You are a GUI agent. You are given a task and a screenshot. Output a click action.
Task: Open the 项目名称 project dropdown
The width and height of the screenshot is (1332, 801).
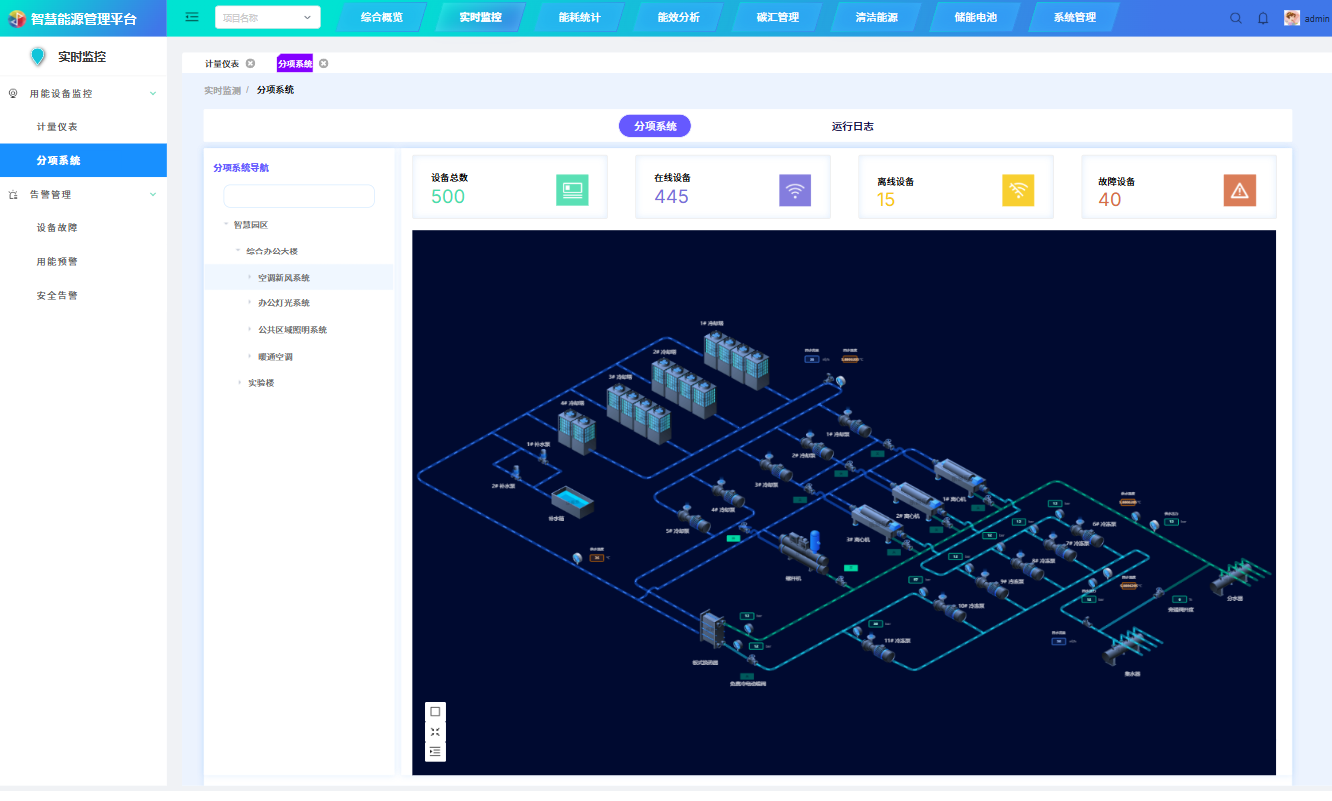click(267, 17)
